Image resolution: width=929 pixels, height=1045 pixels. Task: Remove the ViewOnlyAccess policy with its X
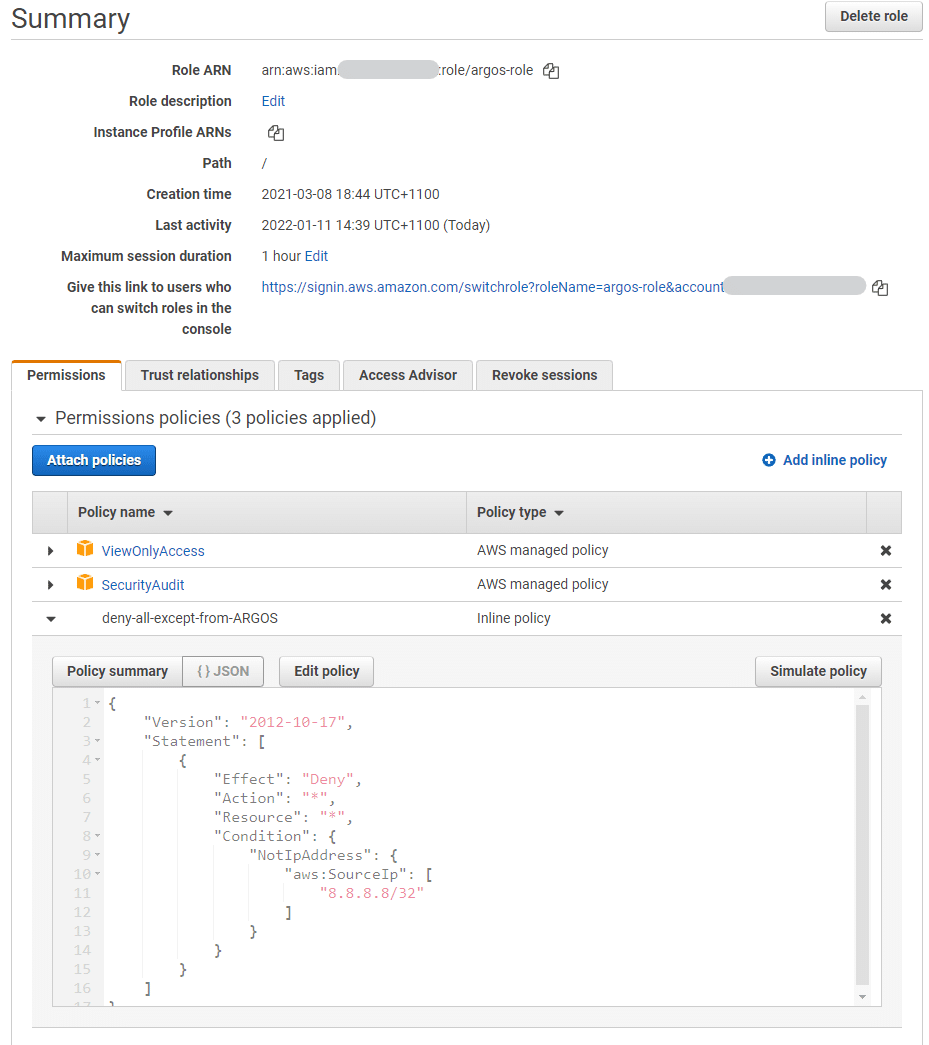pos(885,549)
